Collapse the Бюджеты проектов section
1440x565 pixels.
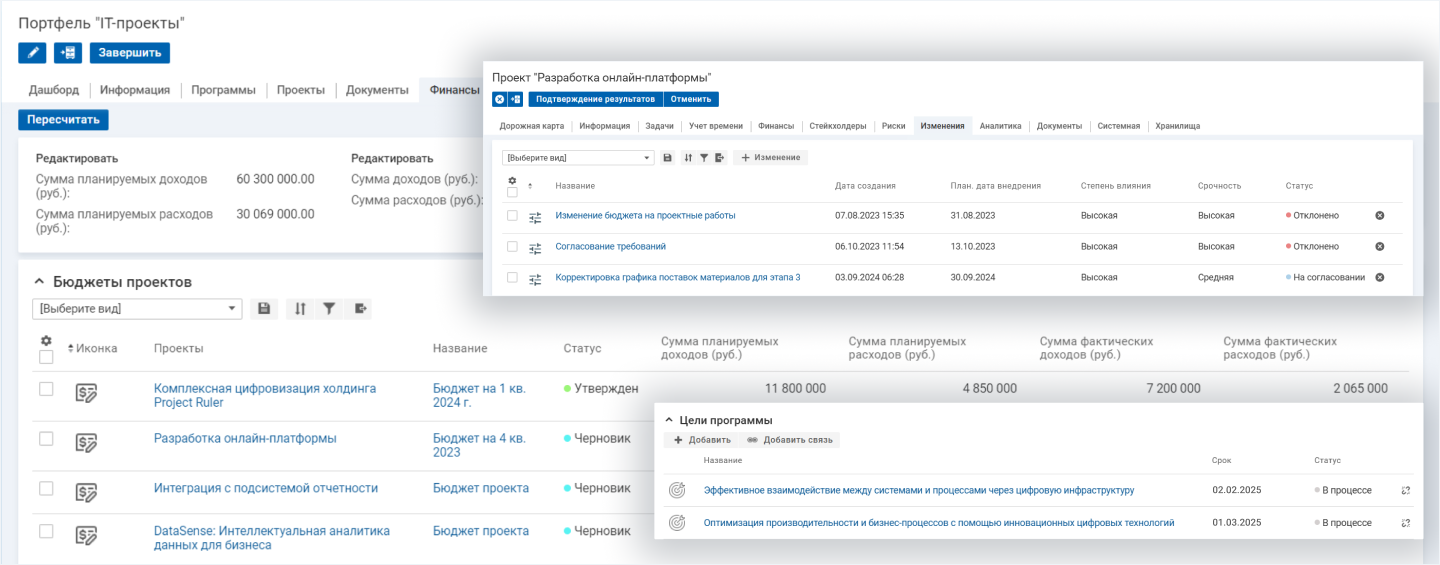39,283
